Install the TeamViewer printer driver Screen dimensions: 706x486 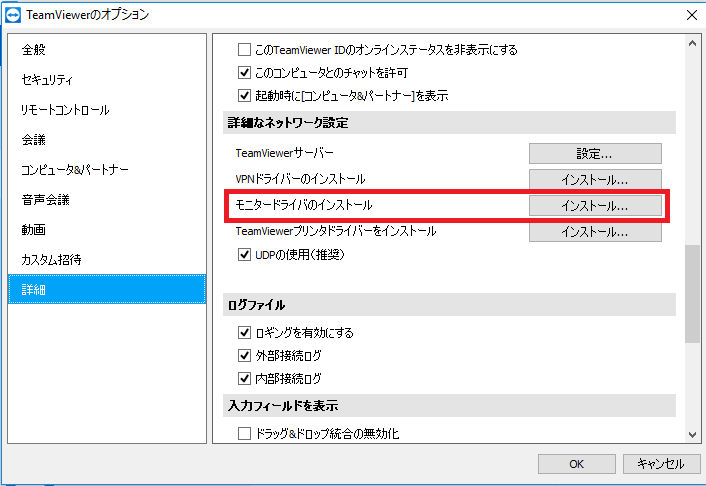pyautogui.click(x=595, y=232)
